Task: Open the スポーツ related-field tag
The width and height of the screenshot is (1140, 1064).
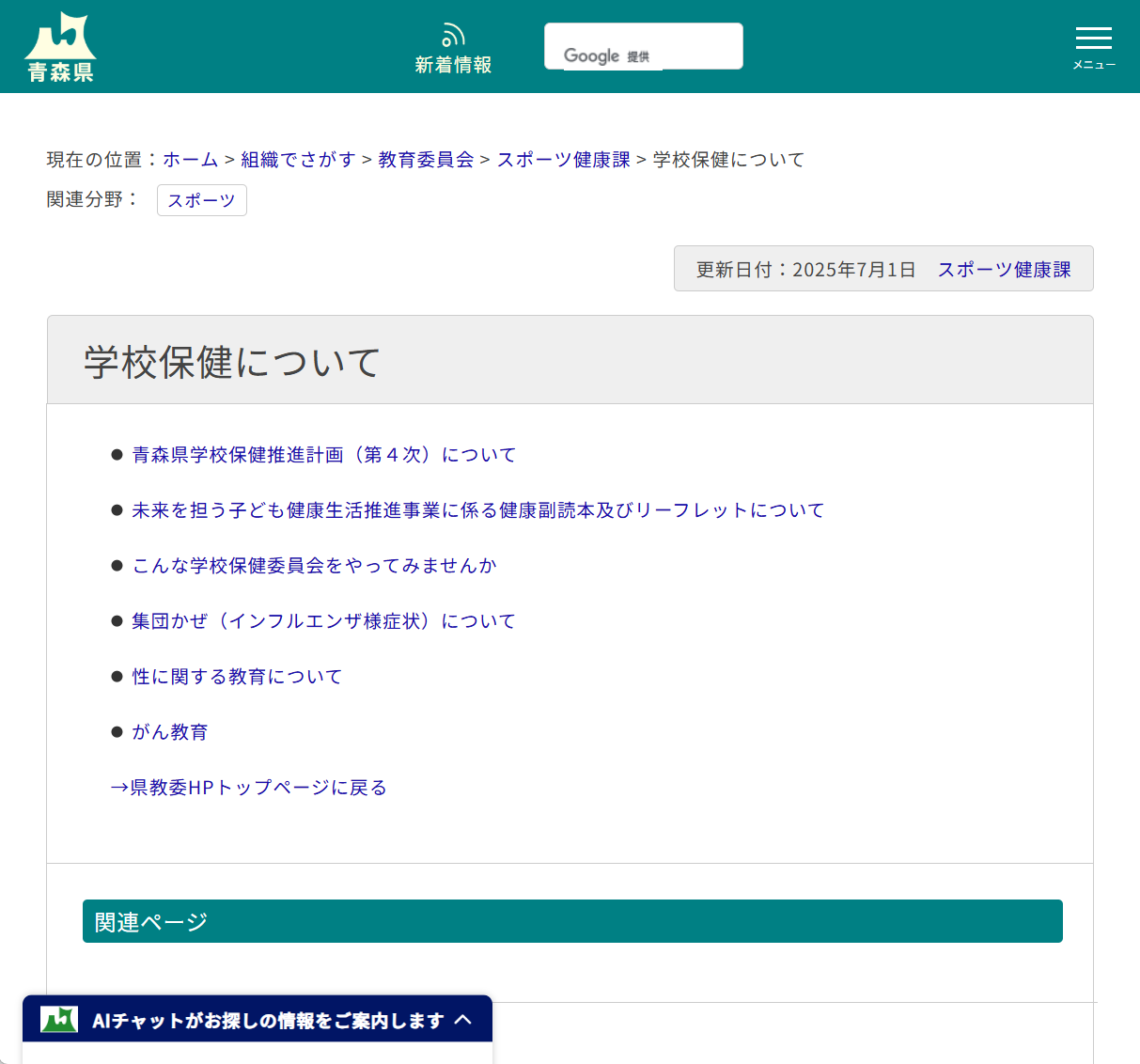Action: click(x=201, y=199)
